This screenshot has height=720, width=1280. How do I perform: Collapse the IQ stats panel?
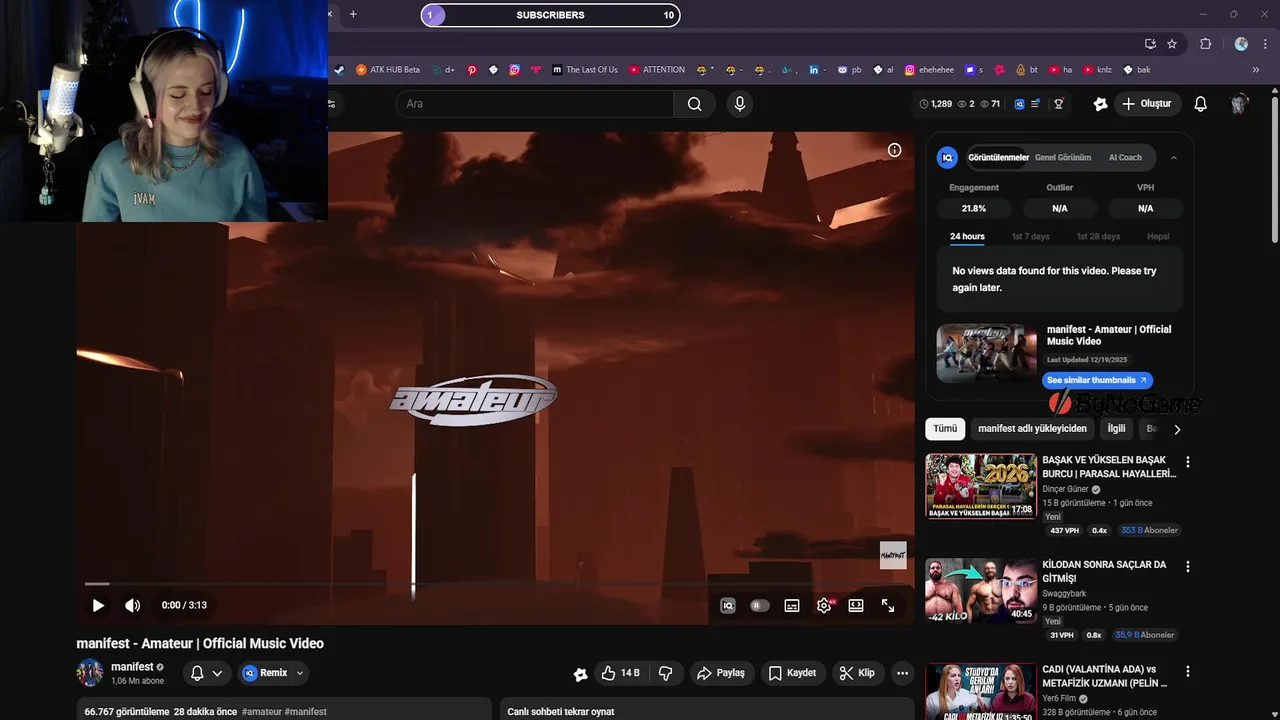tap(1174, 158)
